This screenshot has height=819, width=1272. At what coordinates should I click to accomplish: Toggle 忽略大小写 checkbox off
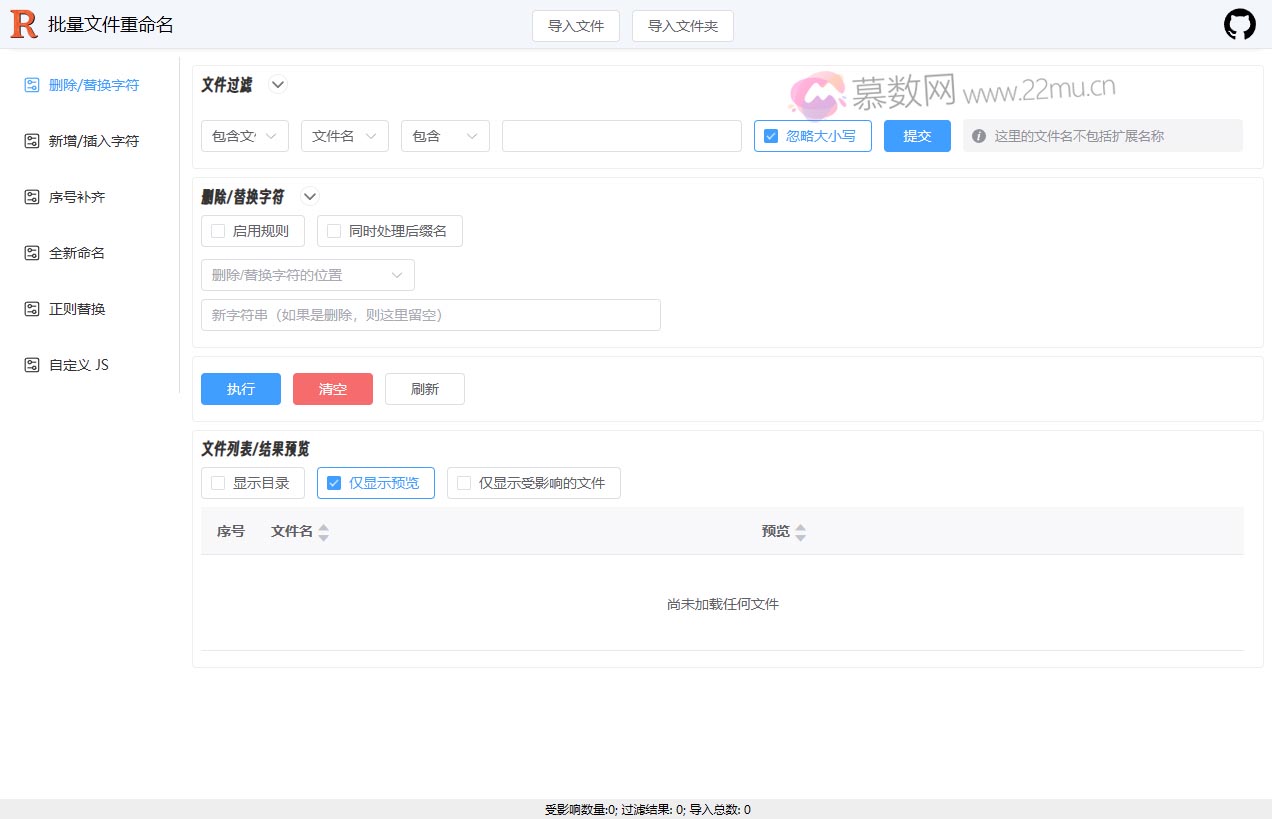point(771,136)
